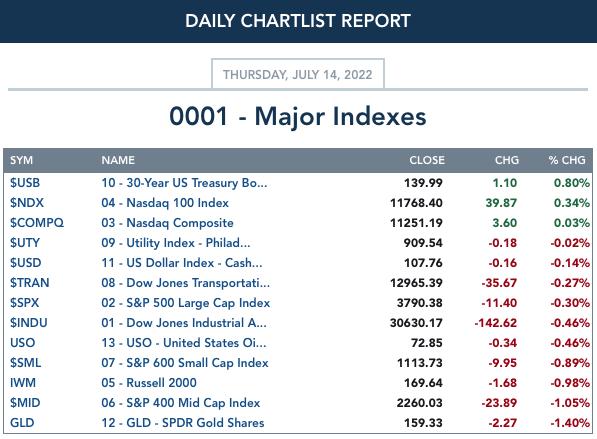The width and height of the screenshot is (597, 439).
Task: Click the SYM column header
Action: click(x=21, y=160)
